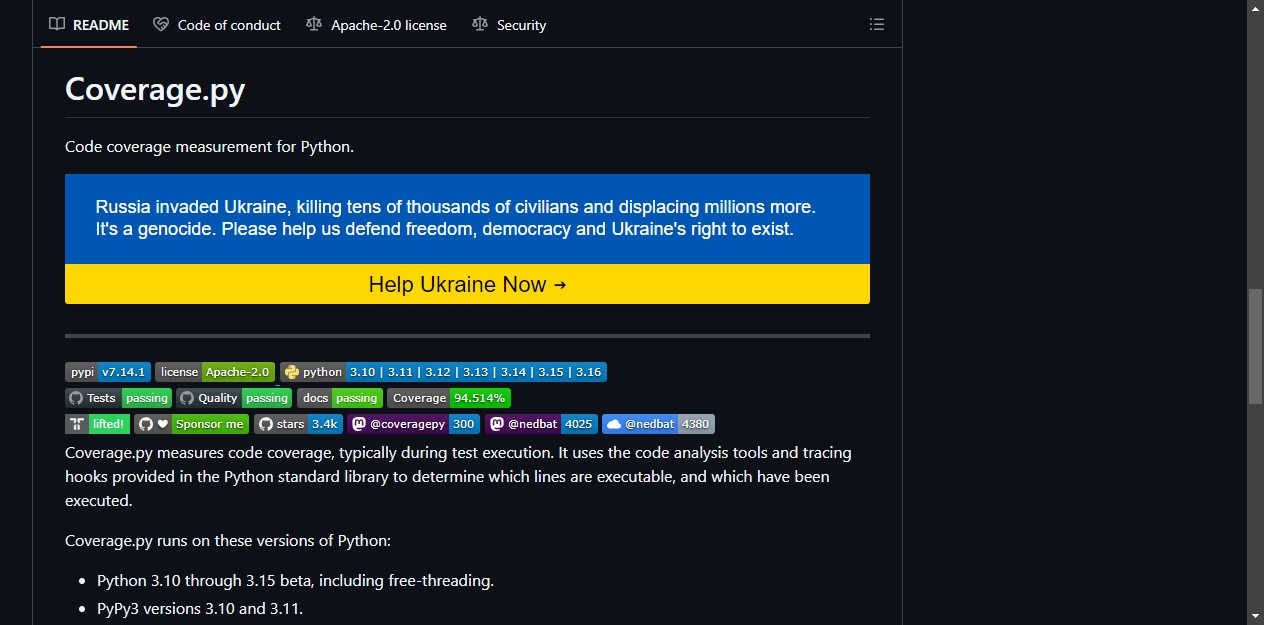
Task: Open the @nedbat 4380 Bluesky badge
Action: (658, 424)
